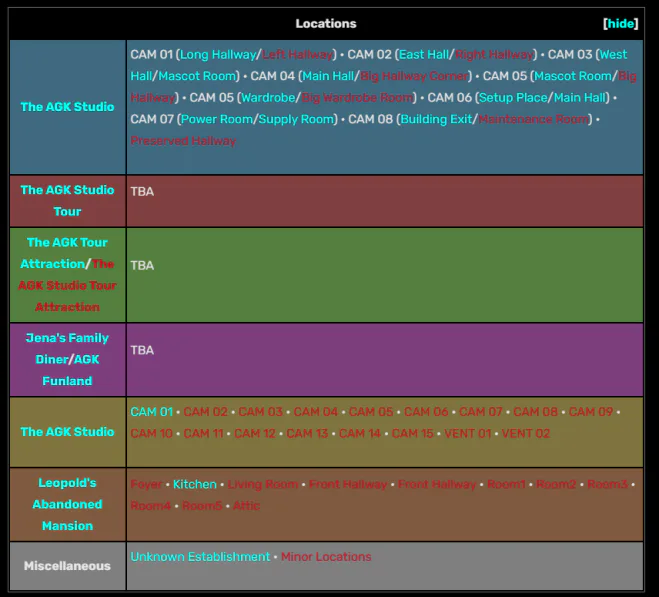Follow the East Hall link
659x597 pixels.
pyautogui.click(x=424, y=55)
